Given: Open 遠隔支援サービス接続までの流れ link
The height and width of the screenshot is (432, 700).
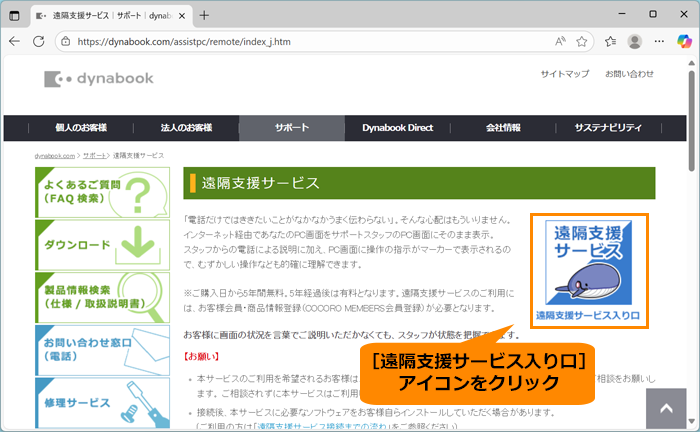Looking at the screenshot, I should [x=322, y=426].
